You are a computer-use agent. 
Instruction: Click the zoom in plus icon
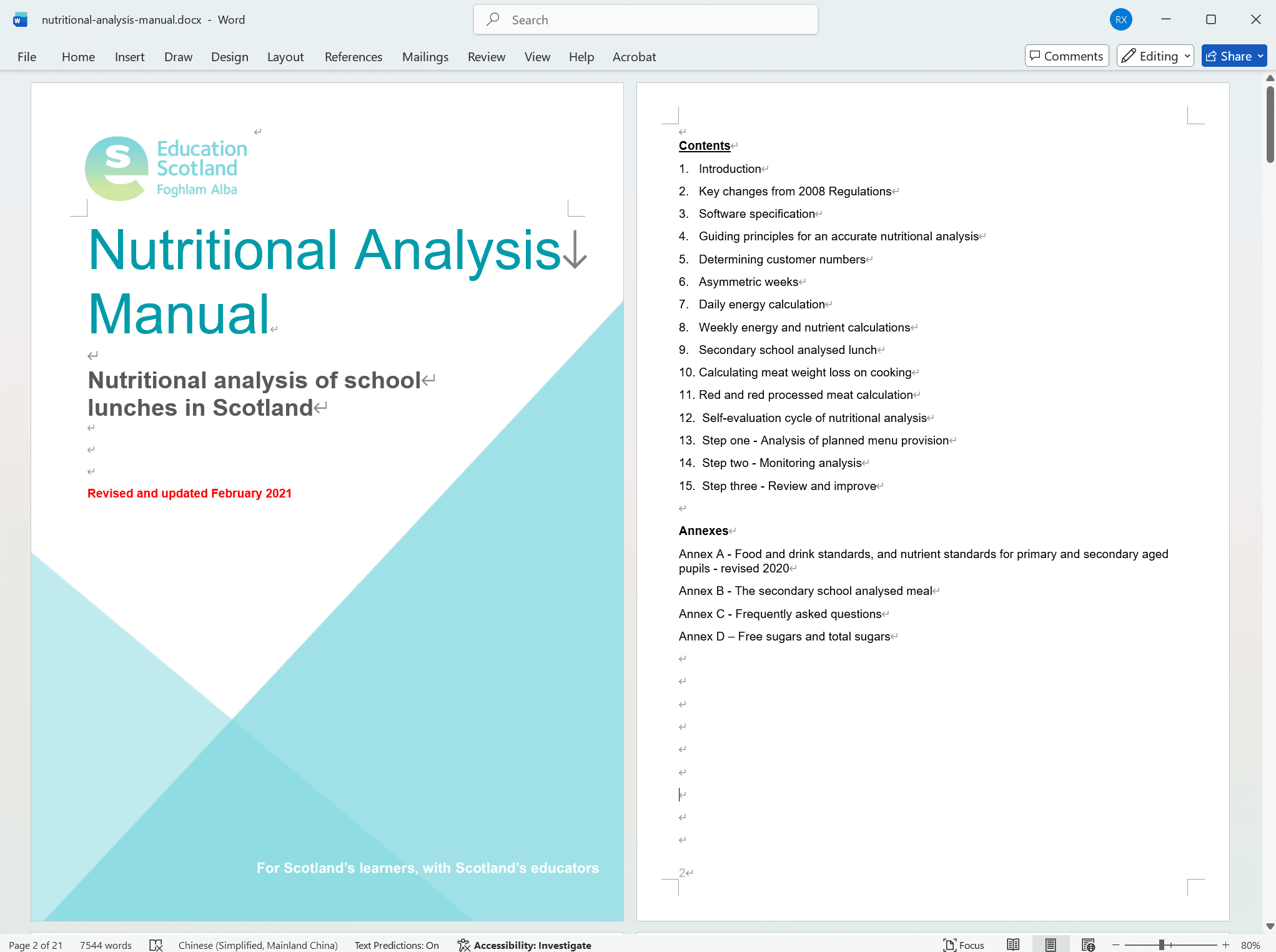click(x=1225, y=945)
